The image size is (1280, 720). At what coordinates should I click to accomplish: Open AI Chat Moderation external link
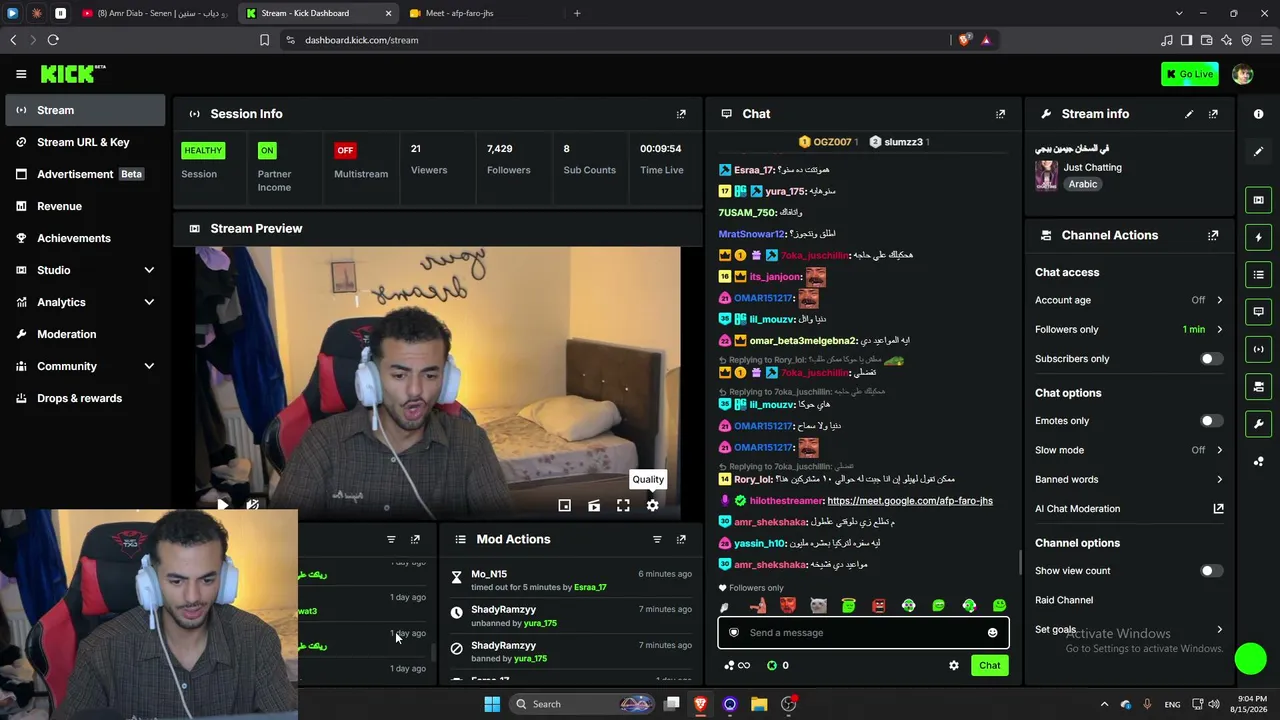[1218, 509]
